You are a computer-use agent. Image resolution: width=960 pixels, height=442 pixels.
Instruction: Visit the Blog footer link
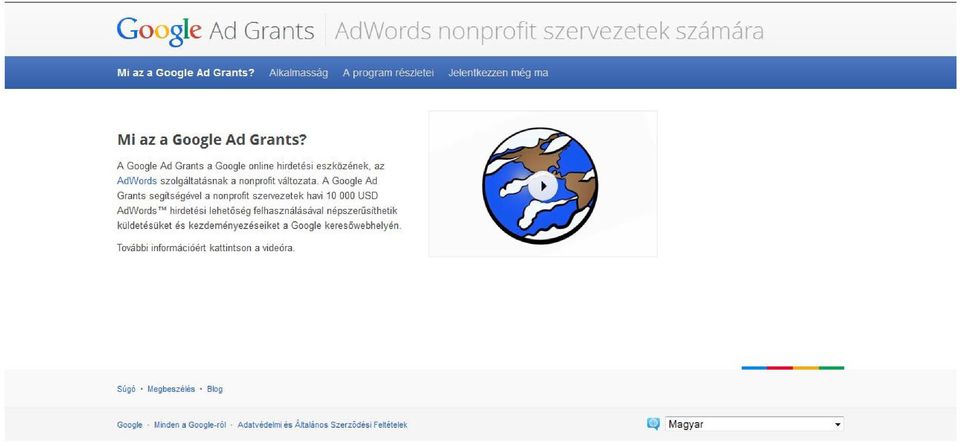tap(215, 389)
